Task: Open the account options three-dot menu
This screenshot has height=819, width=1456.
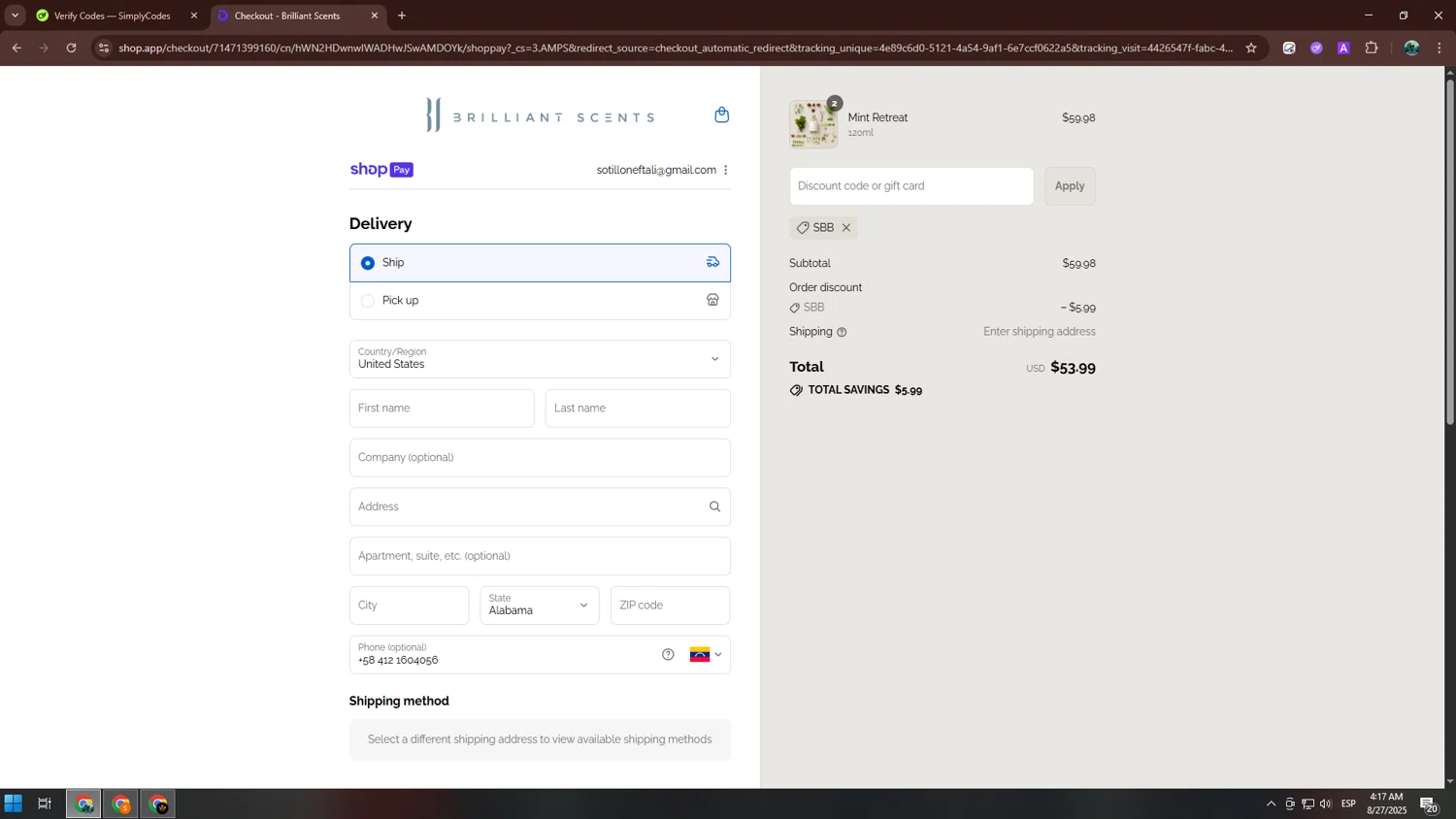Action: [x=725, y=170]
